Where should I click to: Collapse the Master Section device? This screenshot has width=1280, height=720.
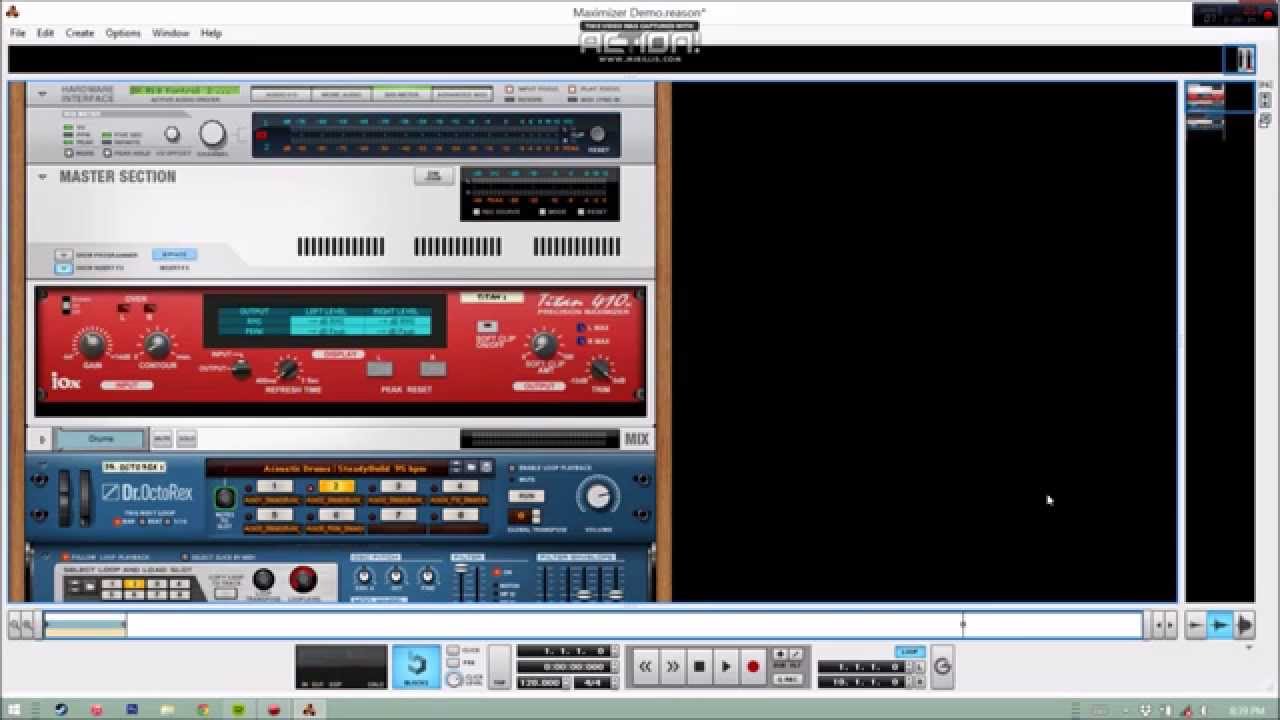42,177
